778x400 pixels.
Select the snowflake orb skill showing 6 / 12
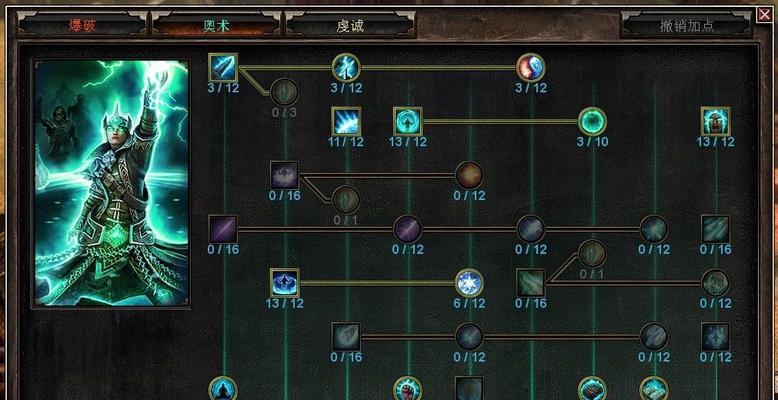coord(469,283)
